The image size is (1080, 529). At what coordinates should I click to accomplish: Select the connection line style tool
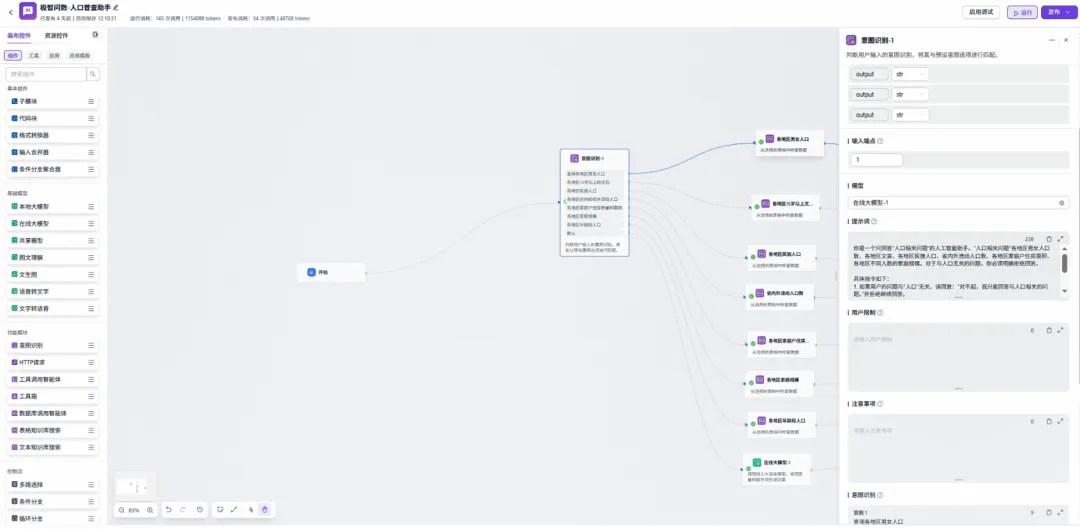pos(233,510)
